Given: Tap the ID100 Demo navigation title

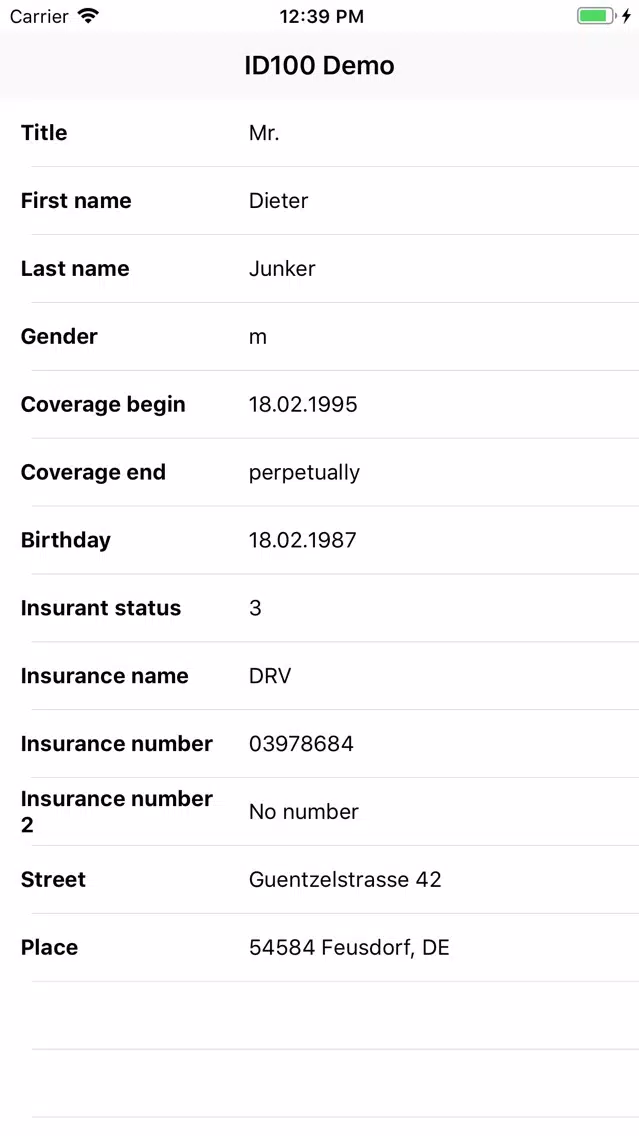Looking at the screenshot, I should [320, 65].
